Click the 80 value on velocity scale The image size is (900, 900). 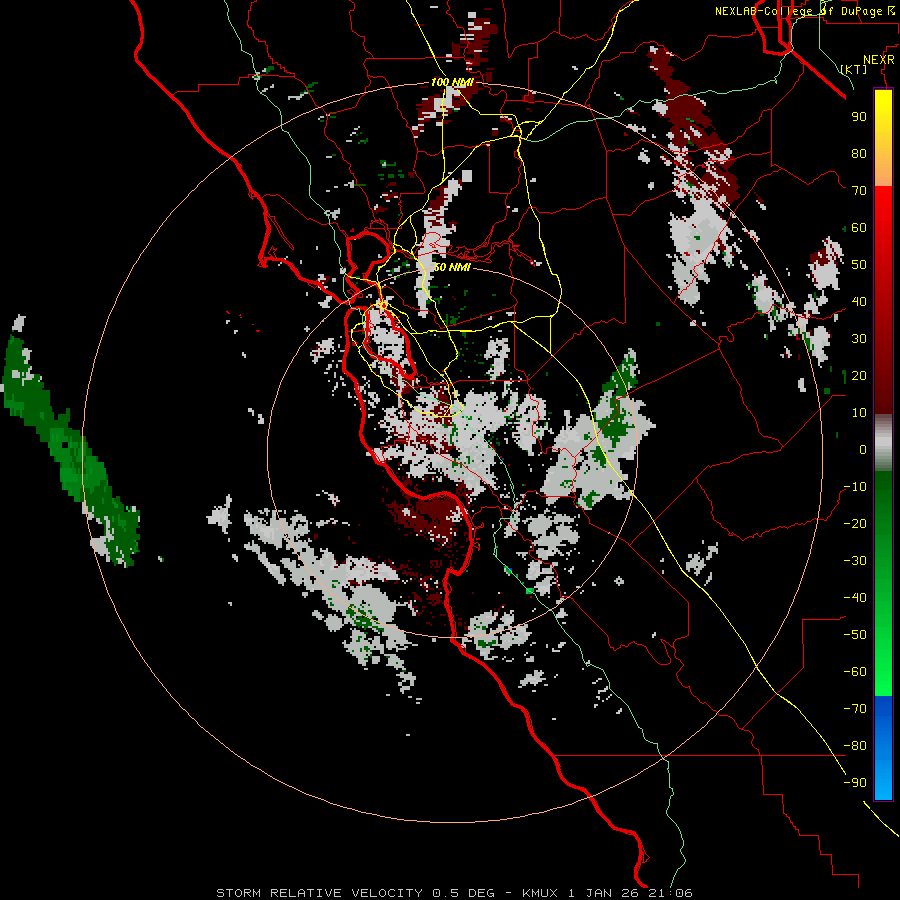click(x=859, y=154)
